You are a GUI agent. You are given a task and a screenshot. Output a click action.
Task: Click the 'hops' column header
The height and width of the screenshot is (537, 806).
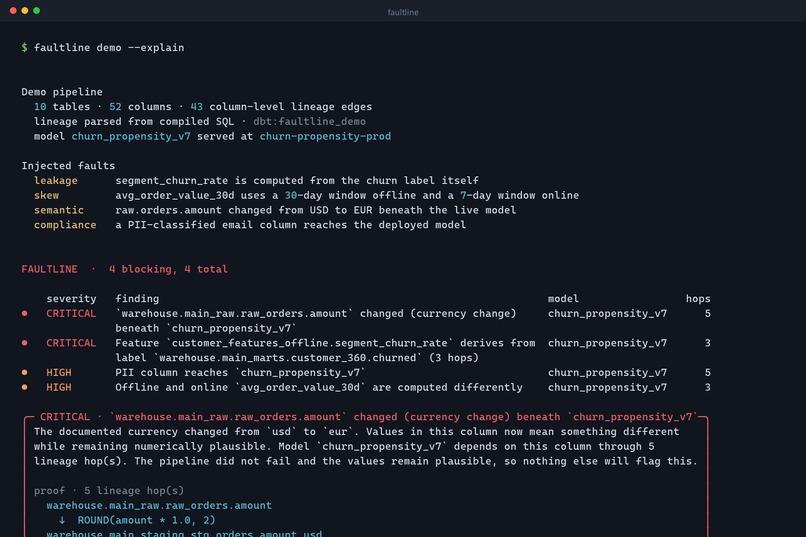point(698,299)
